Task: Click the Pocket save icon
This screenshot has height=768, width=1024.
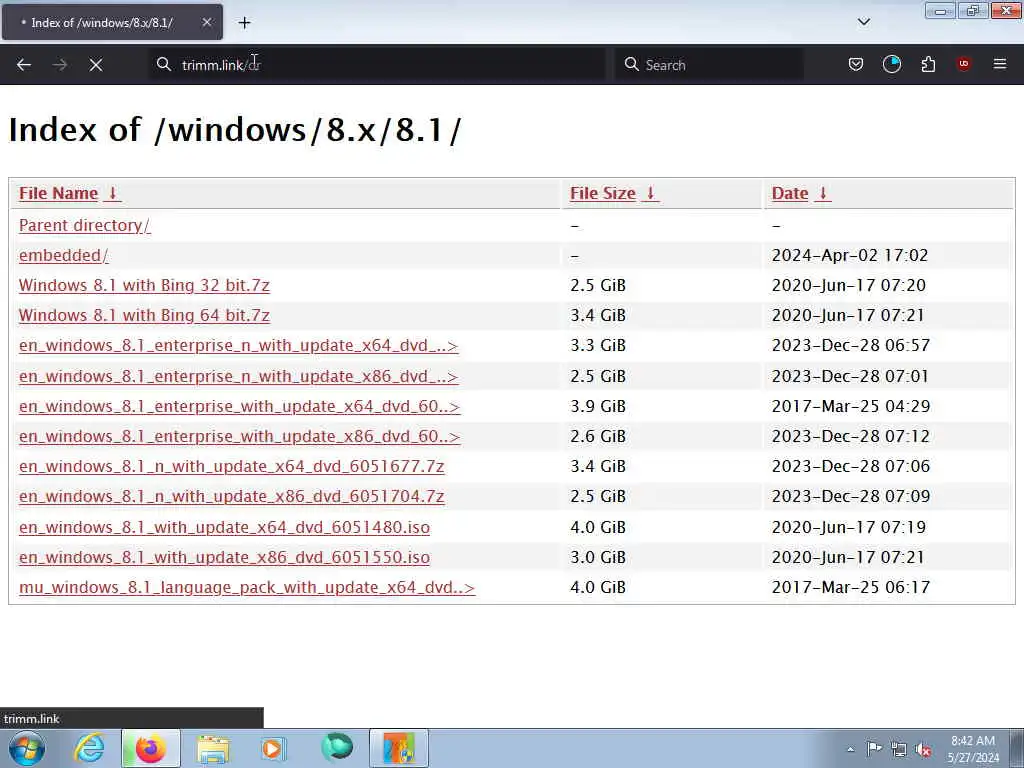Action: pyautogui.click(x=856, y=64)
